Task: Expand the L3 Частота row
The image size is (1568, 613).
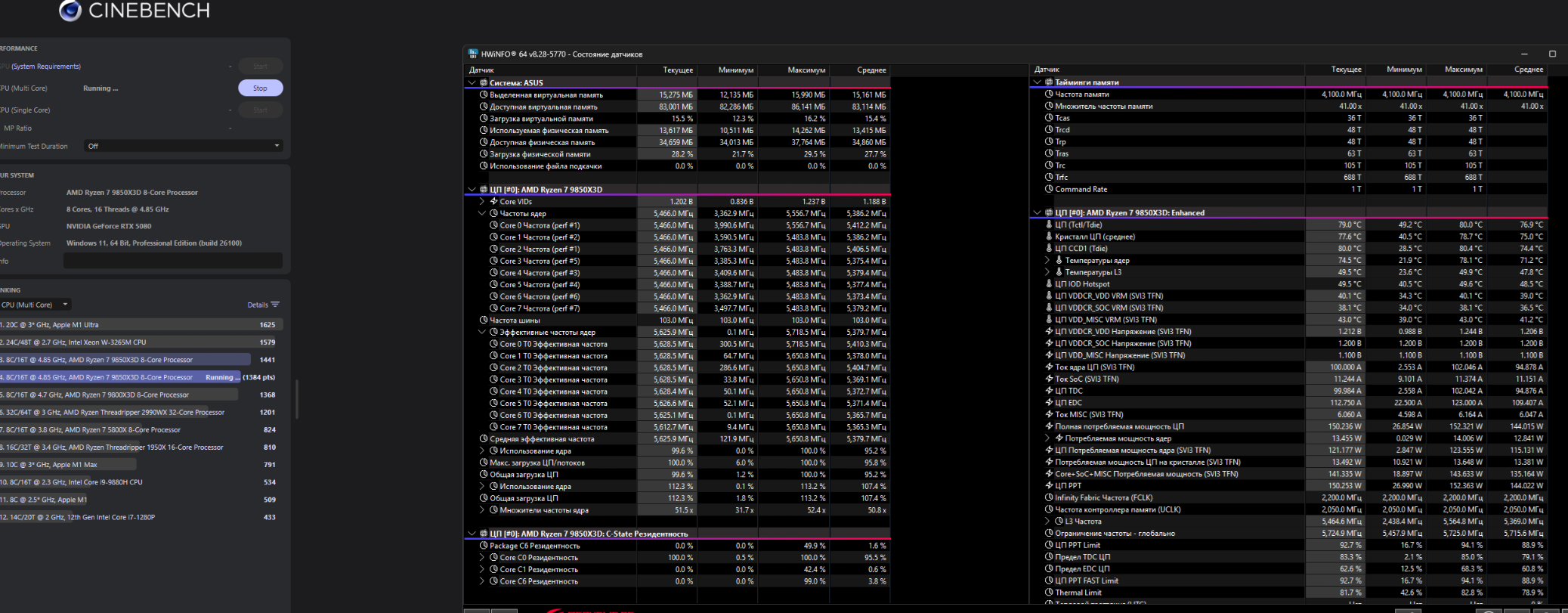Action: click(1047, 522)
